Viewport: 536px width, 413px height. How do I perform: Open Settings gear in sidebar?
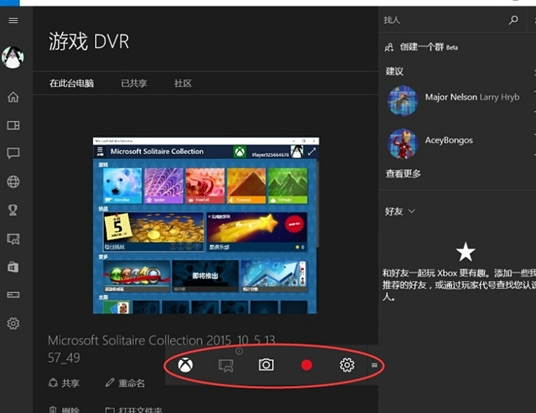click(13, 323)
